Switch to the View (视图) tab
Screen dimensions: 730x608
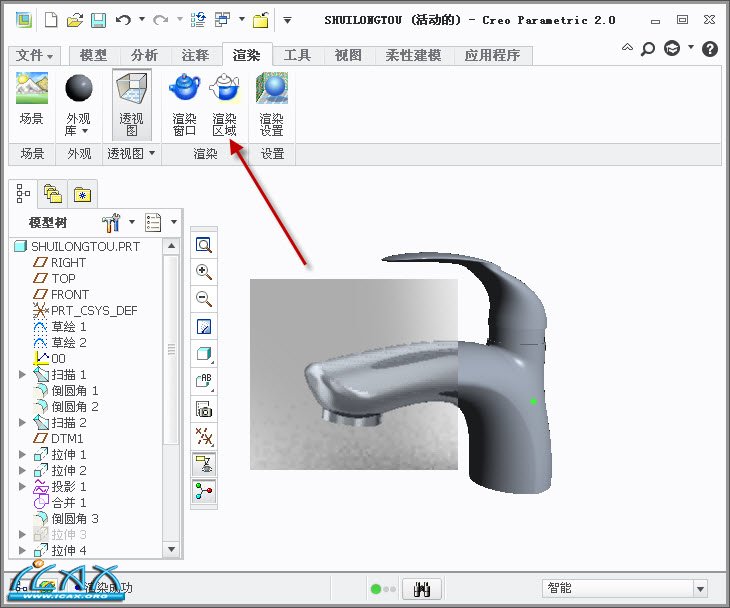(x=349, y=55)
